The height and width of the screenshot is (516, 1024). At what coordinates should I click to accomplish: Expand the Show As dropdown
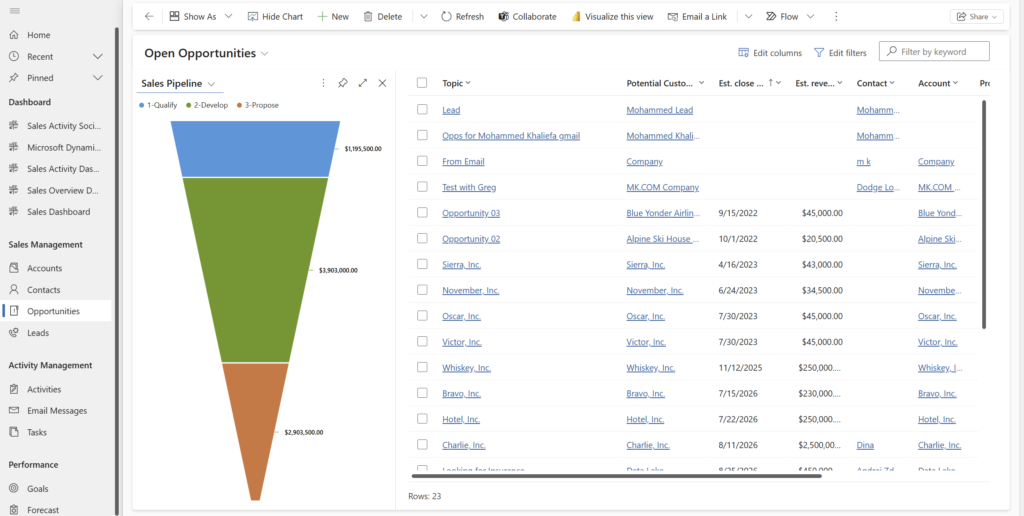(x=228, y=16)
